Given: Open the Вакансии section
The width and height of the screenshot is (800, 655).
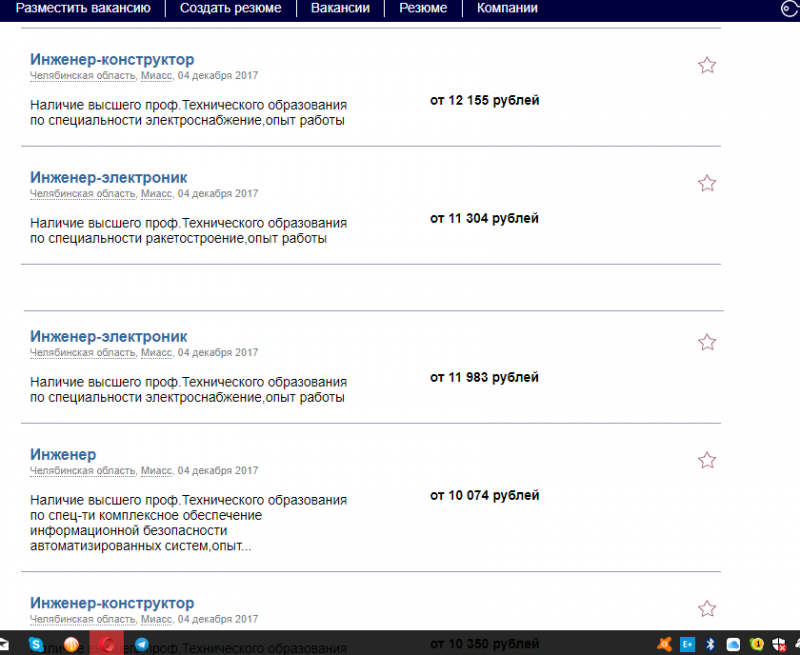Looking at the screenshot, I should [x=340, y=8].
